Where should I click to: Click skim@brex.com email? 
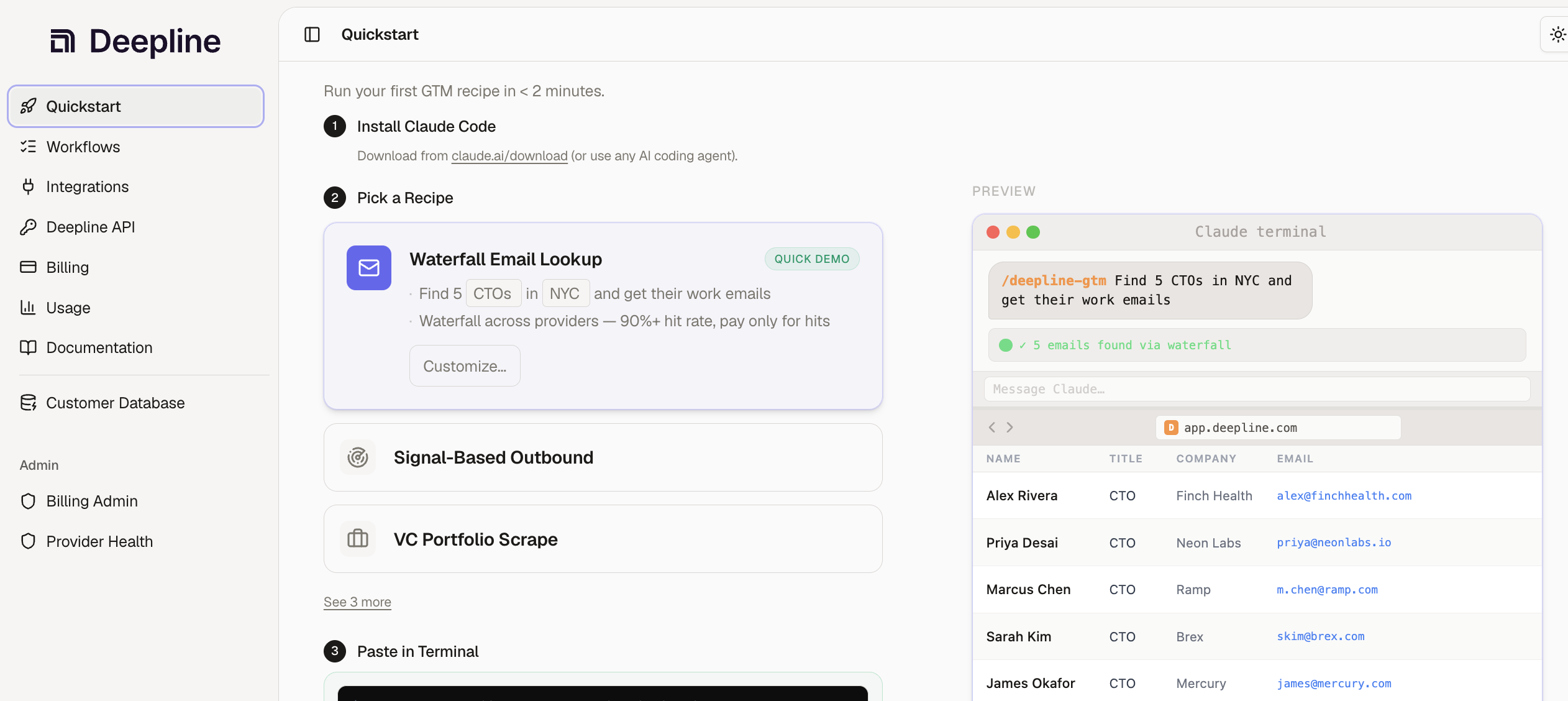click(x=1320, y=636)
